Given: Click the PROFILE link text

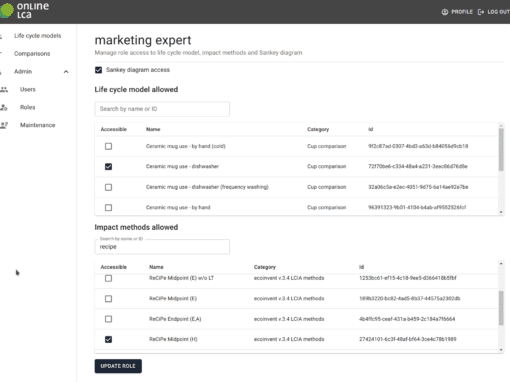Looking at the screenshot, I should pyautogui.click(x=462, y=12).
